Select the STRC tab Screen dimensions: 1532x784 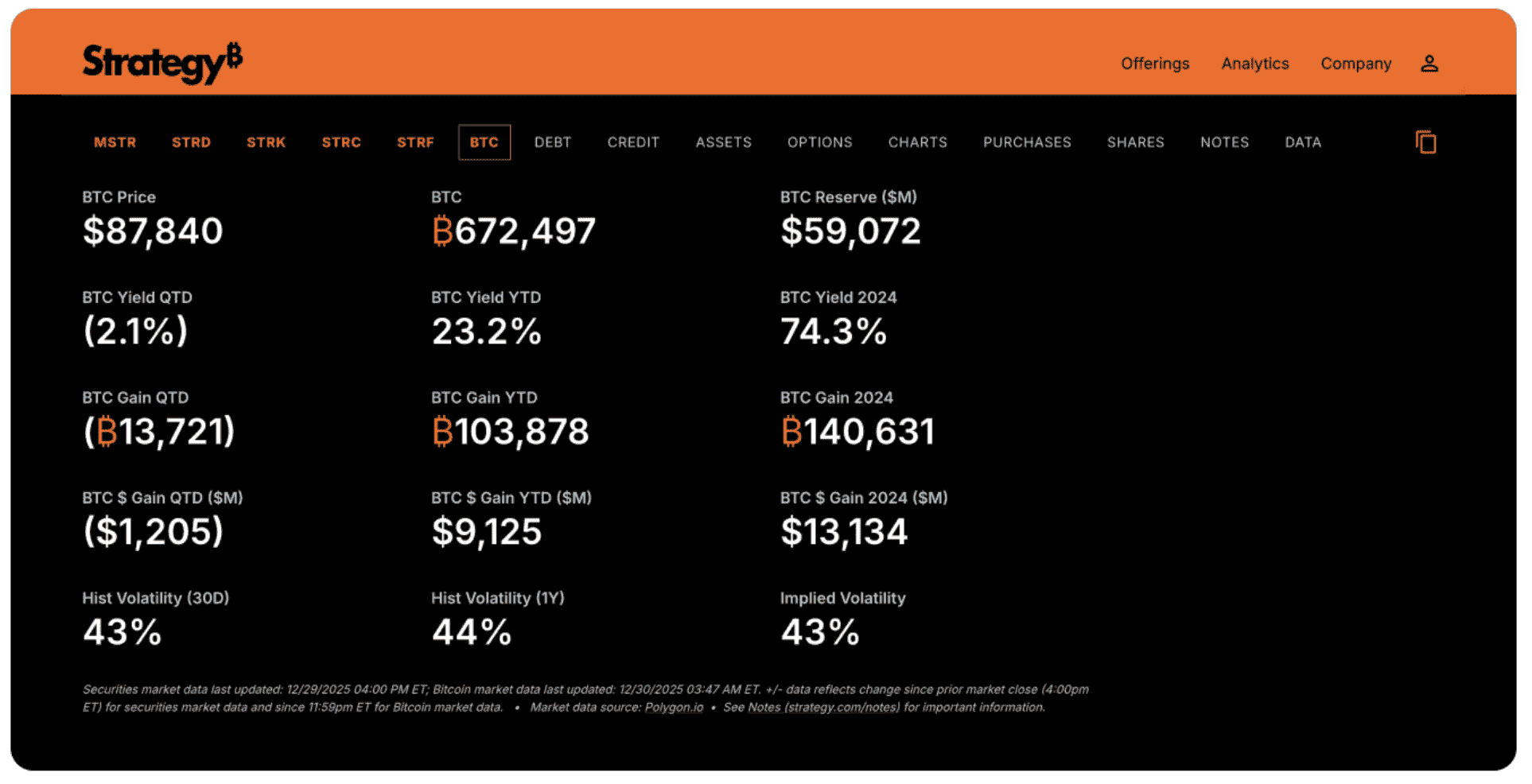pos(341,142)
